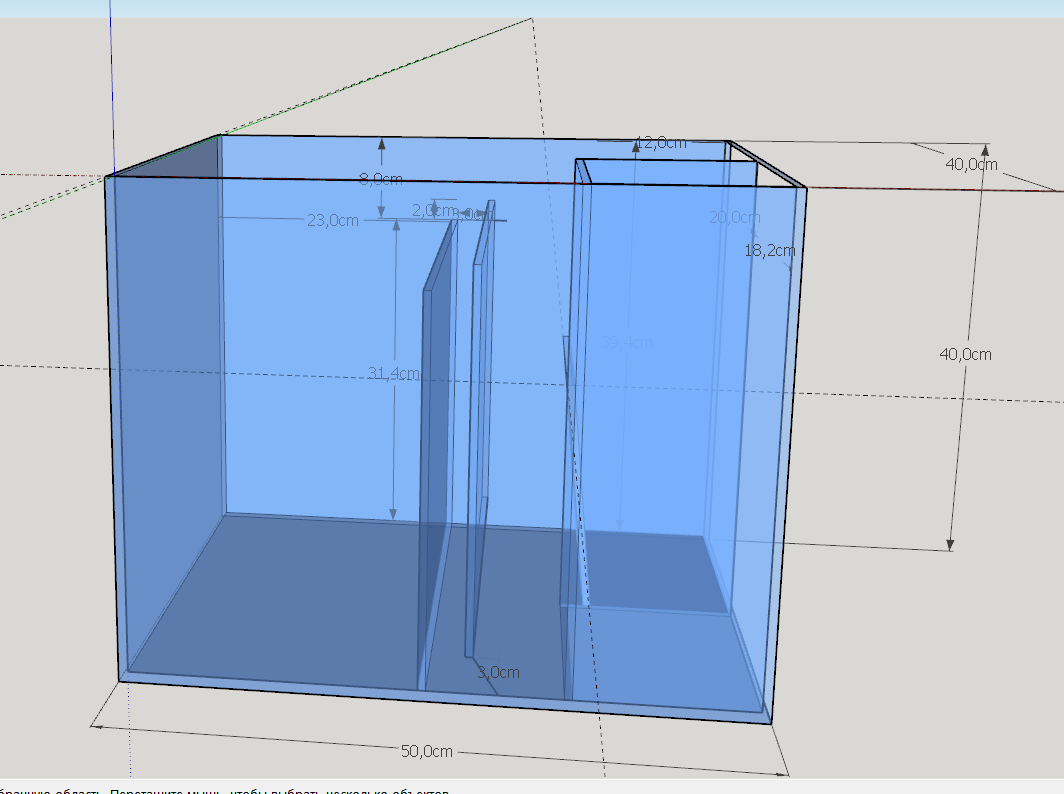The height and width of the screenshot is (794, 1064).
Task: Select the 8,0cm dimension text
Action: tap(381, 180)
